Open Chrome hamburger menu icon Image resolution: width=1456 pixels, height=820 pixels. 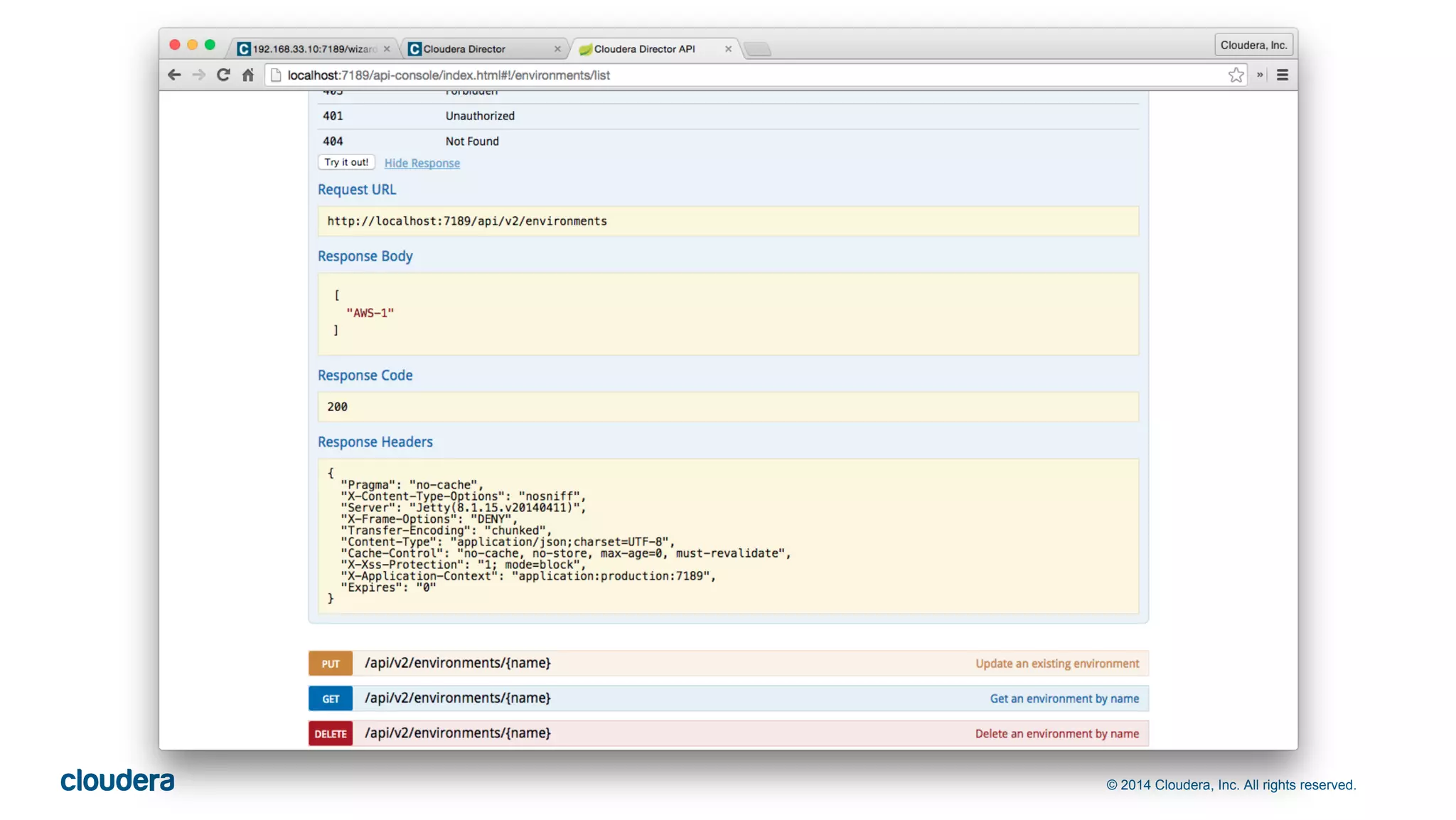pyautogui.click(x=1283, y=75)
